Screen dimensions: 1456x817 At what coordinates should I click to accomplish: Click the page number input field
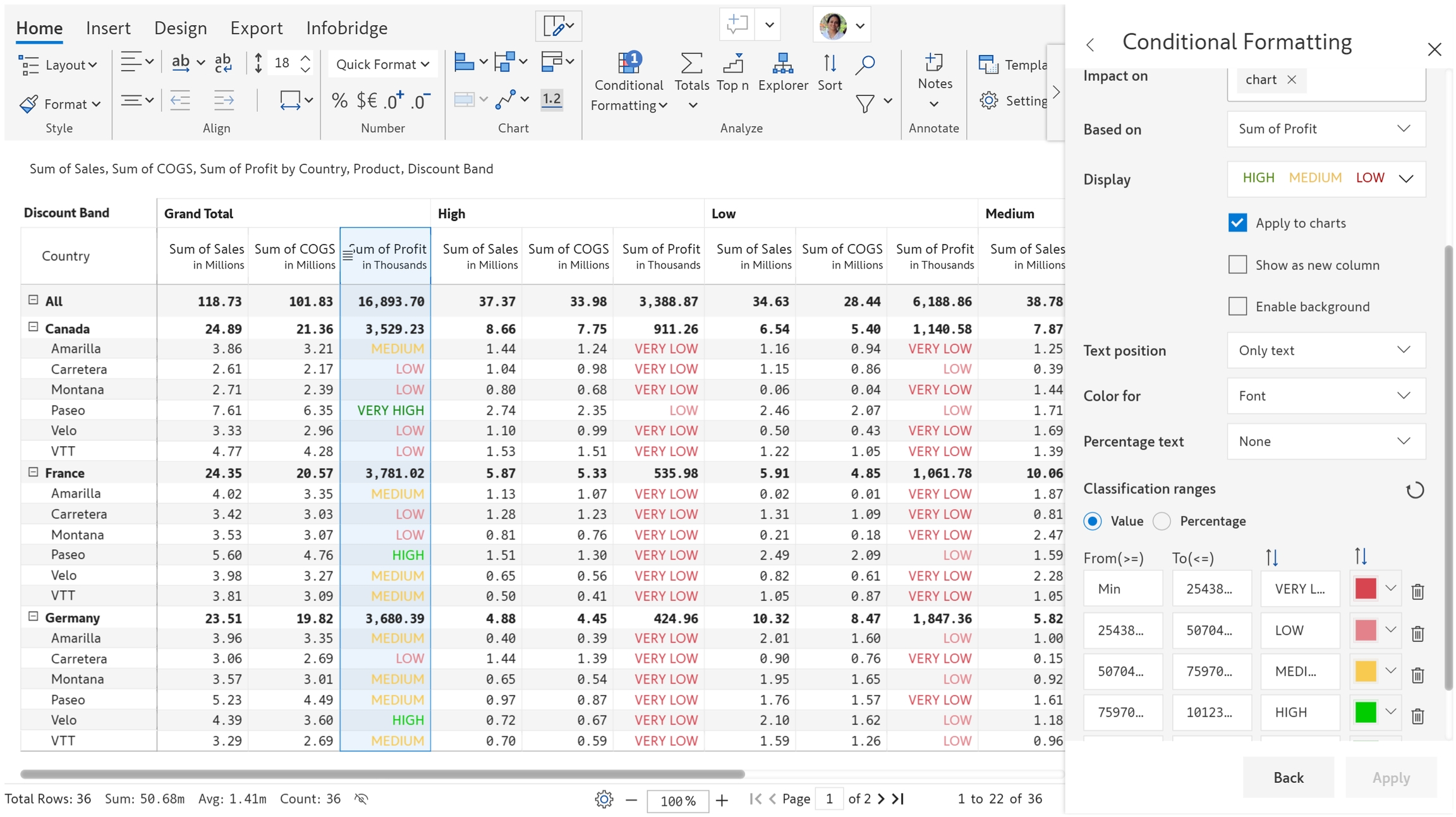pyautogui.click(x=828, y=799)
